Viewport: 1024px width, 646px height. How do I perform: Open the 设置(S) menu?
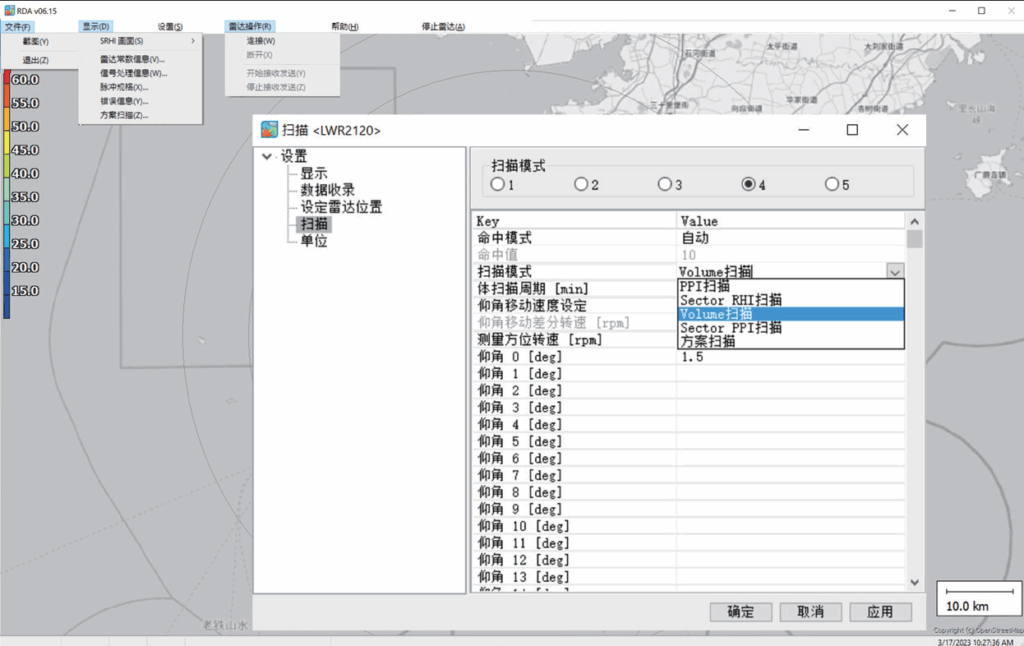(x=170, y=27)
